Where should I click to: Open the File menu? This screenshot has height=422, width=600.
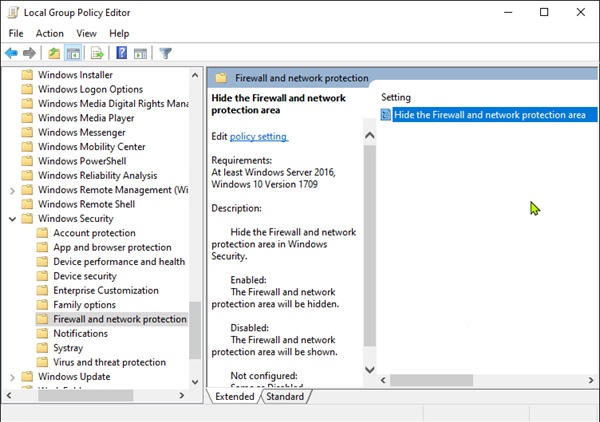pyautogui.click(x=16, y=33)
